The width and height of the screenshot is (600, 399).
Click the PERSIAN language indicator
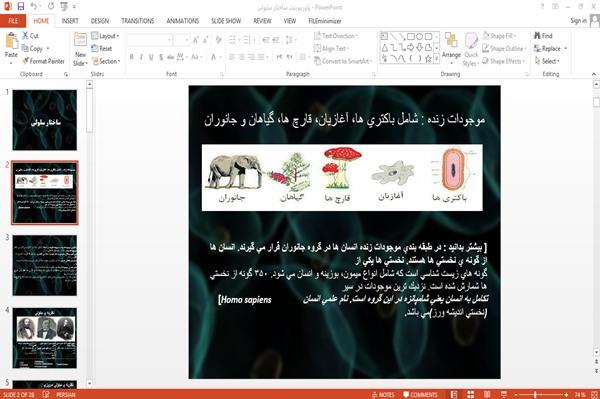66,394
